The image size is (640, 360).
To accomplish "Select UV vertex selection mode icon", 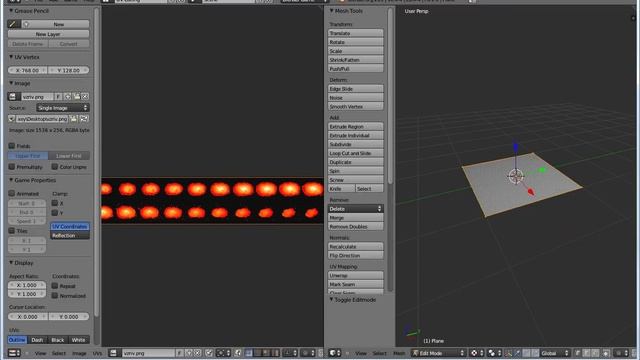I will click(248, 353).
